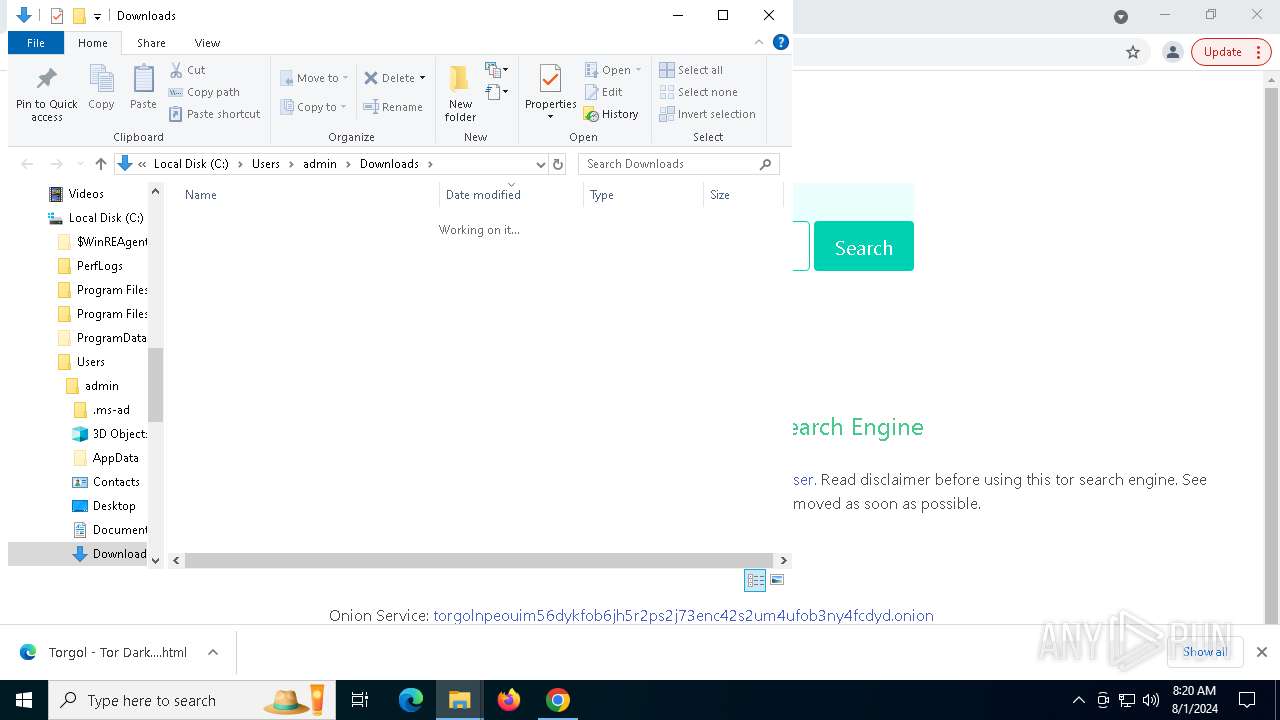This screenshot has height=720, width=1280.
Task: Bookmark the page with the star icon
Action: pyautogui.click(x=1133, y=52)
